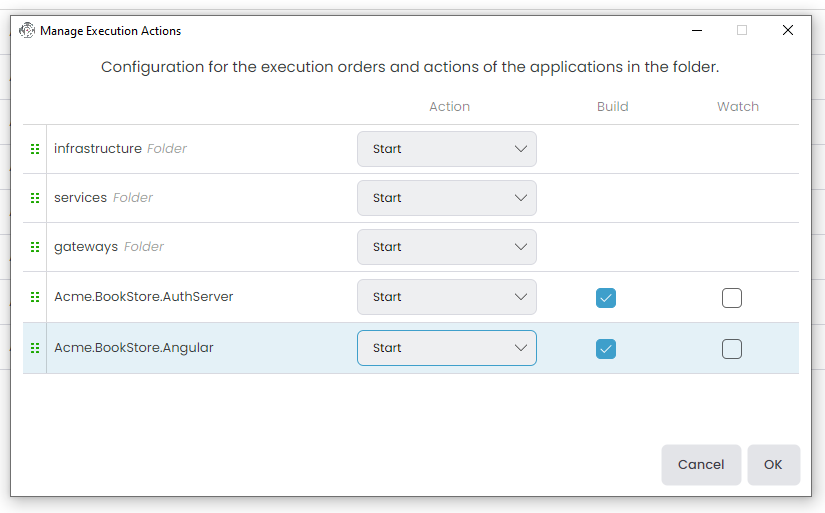This screenshot has width=825, height=513.
Task: Click the drag handle icon for services
Action: pyautogui.click(x=35, y=198)
